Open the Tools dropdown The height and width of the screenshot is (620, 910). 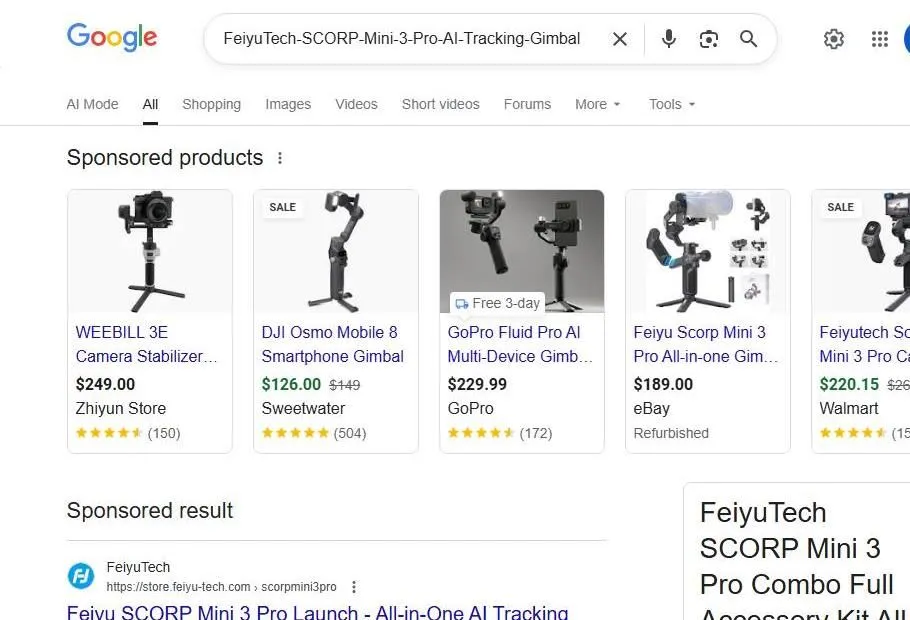[x=671, y=104]
